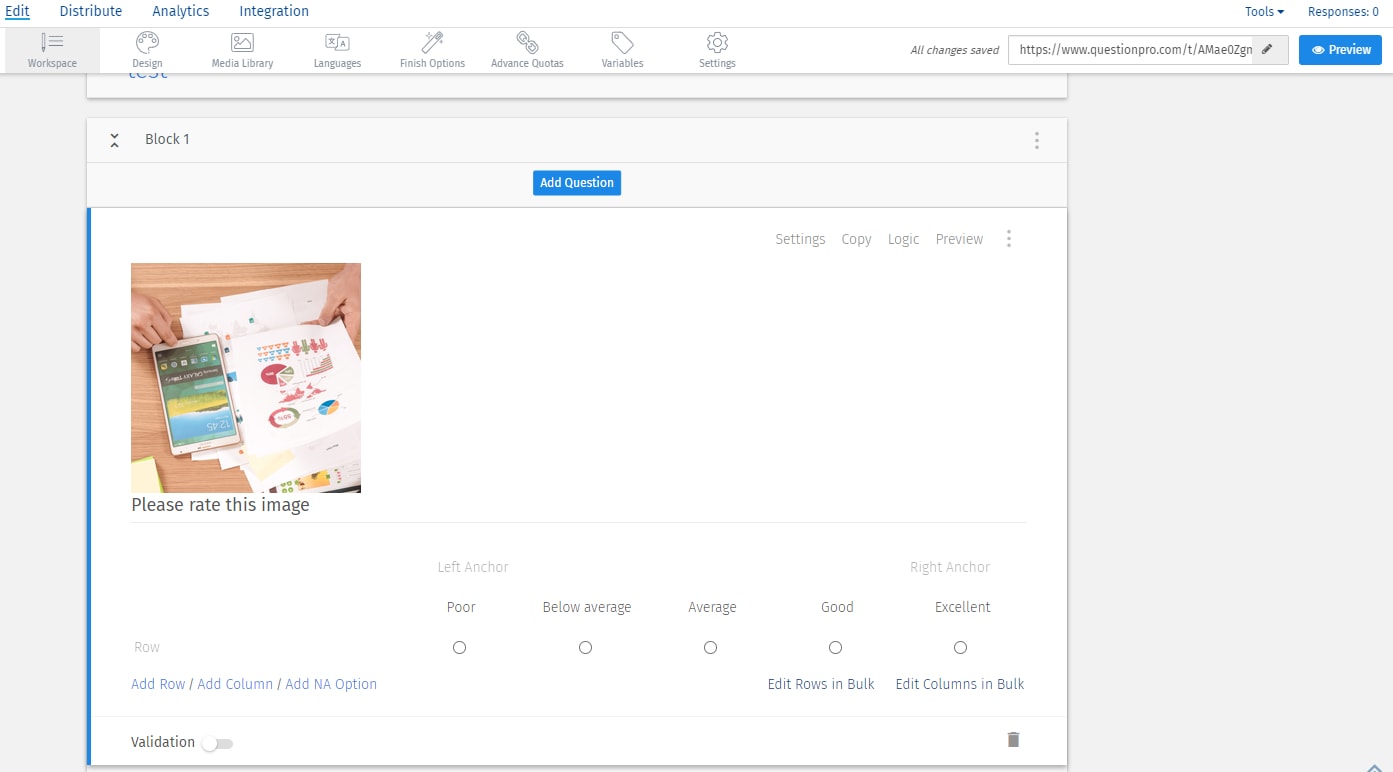Screen dimensions: 1393x772
Task: Collapse Block 1 using the chevron
Action: tap(114, 140)
